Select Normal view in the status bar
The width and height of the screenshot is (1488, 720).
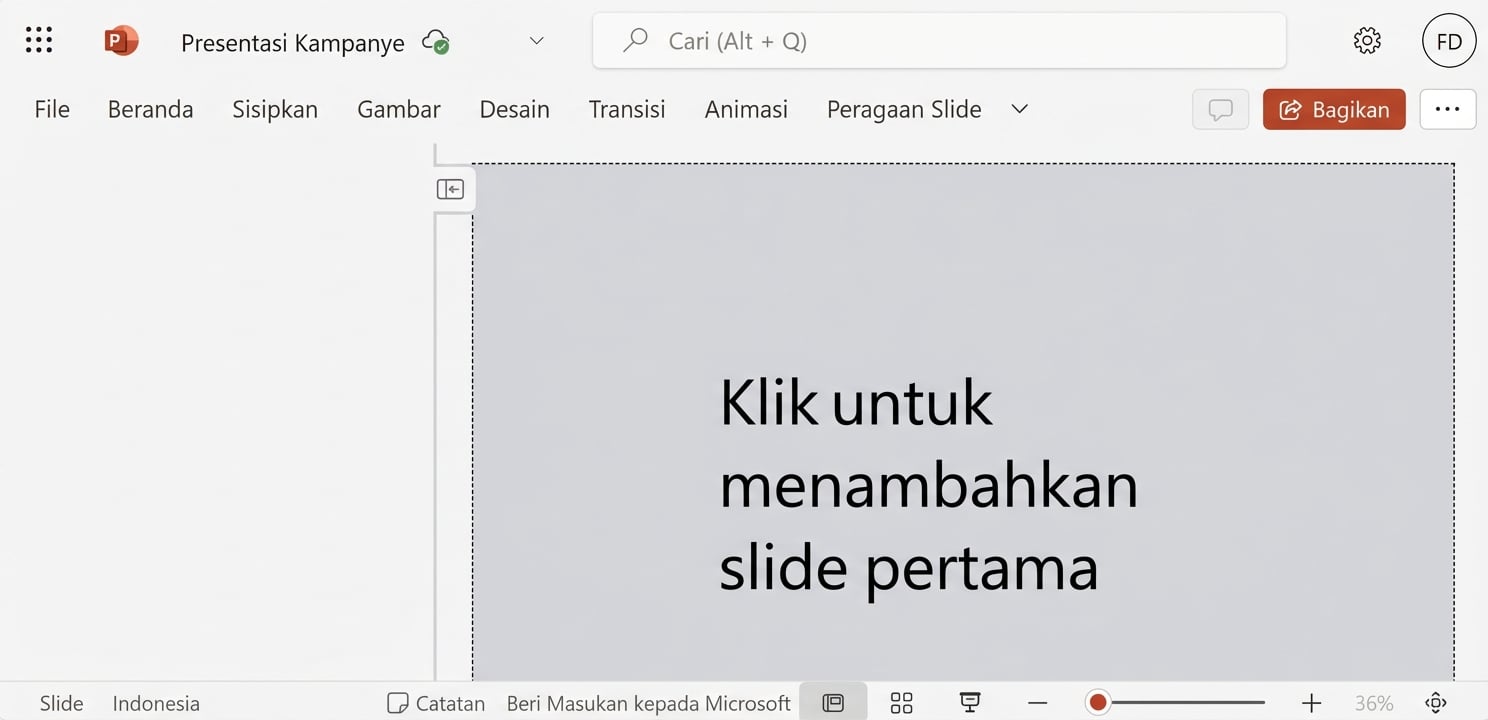(833, 702)
